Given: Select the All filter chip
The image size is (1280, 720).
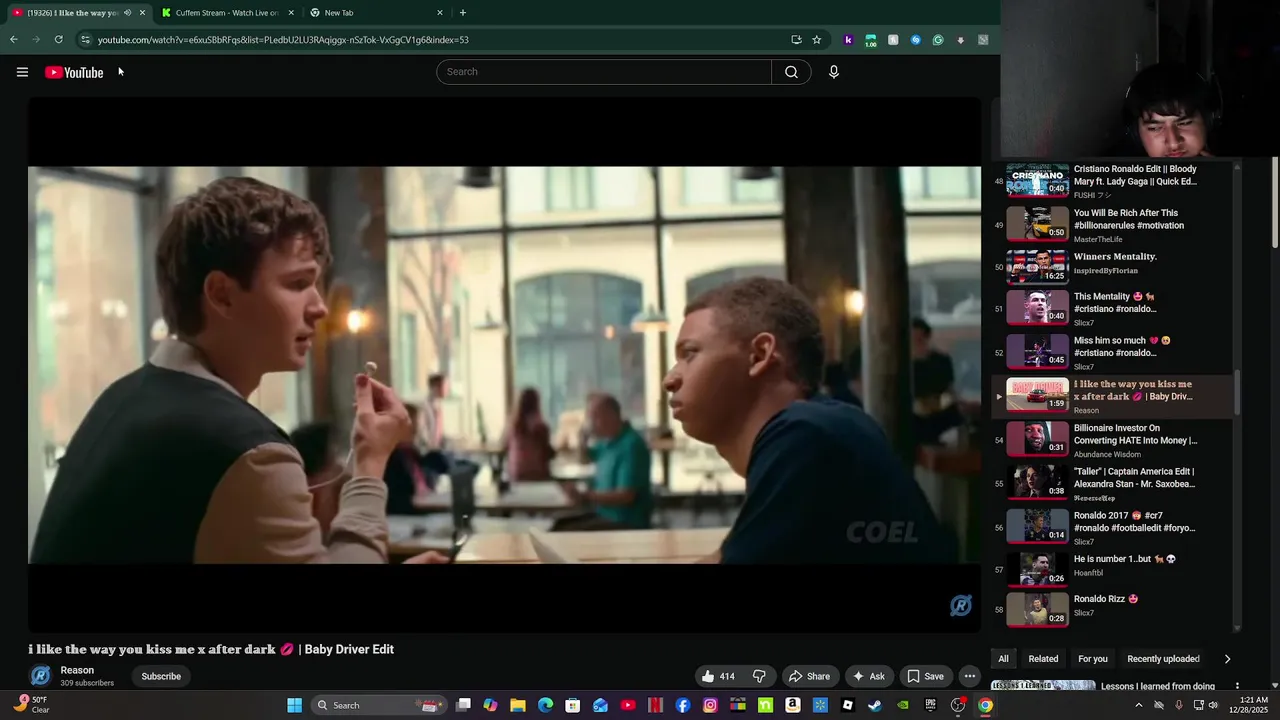Looking at the screenshot, I should coord(1003,659).
